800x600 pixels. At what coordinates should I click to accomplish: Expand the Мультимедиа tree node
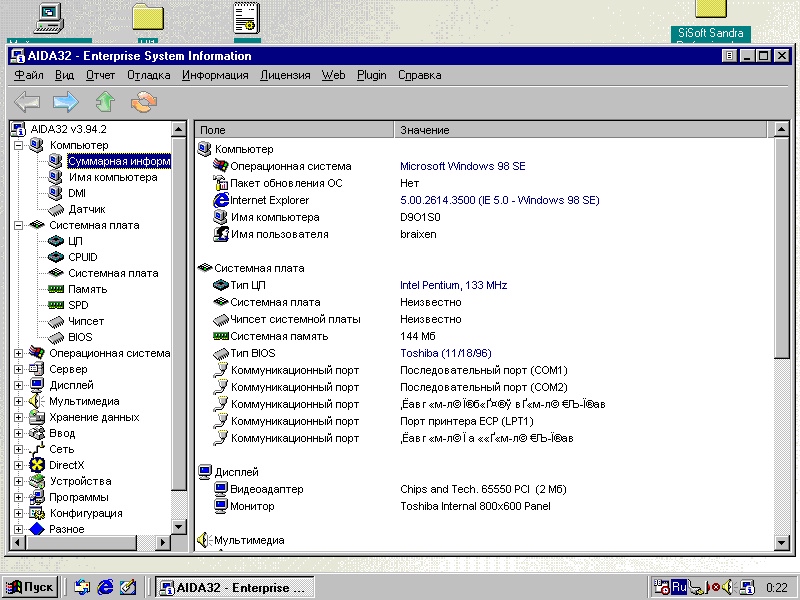coord(18,401)
